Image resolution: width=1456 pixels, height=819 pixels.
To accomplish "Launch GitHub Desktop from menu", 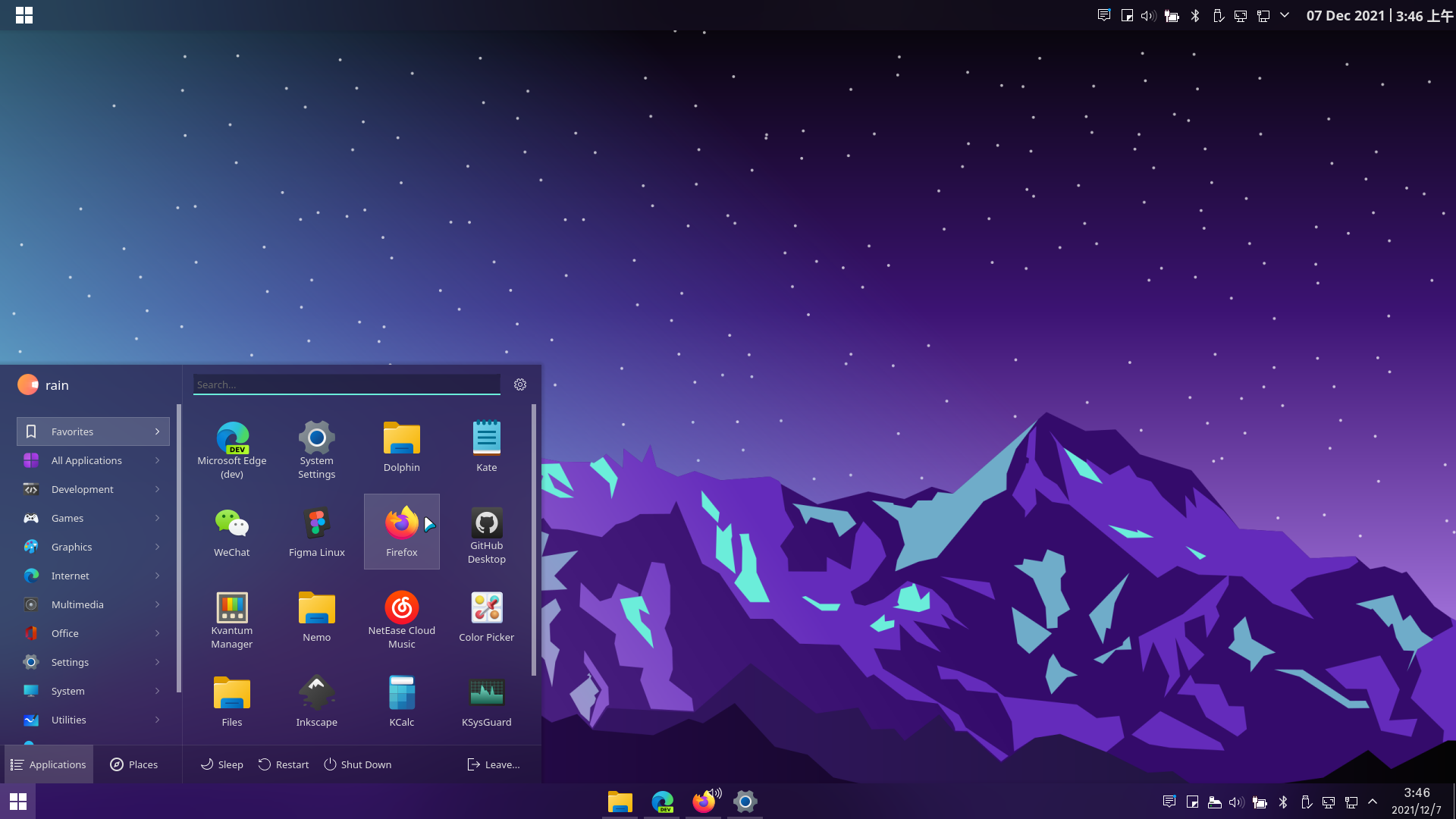I will pyautogui.click(x=486, y=534).
